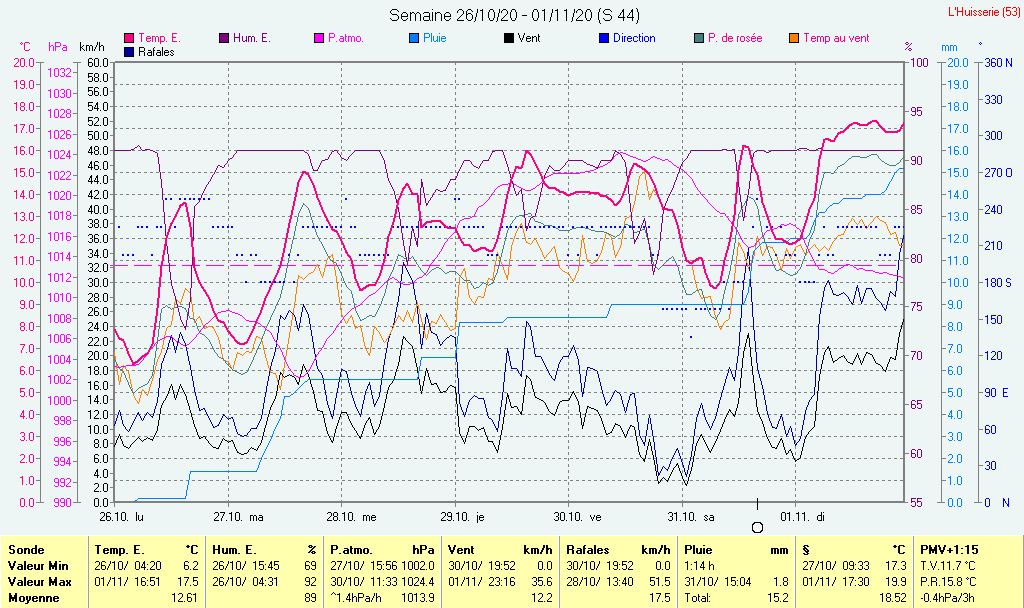Click the average wind value '12.2'
The image size is (1024, 608).
coord(541,598)
